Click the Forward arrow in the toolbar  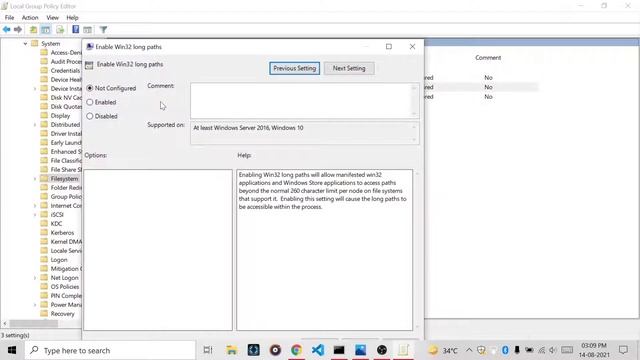[18, 29]
